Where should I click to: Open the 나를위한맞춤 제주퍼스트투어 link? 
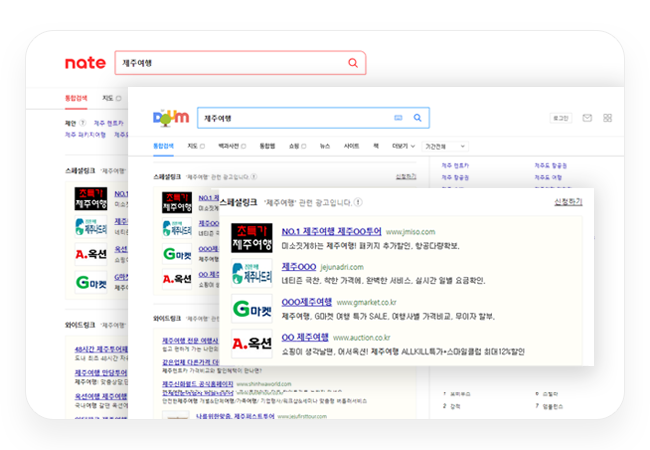[235, 416]
